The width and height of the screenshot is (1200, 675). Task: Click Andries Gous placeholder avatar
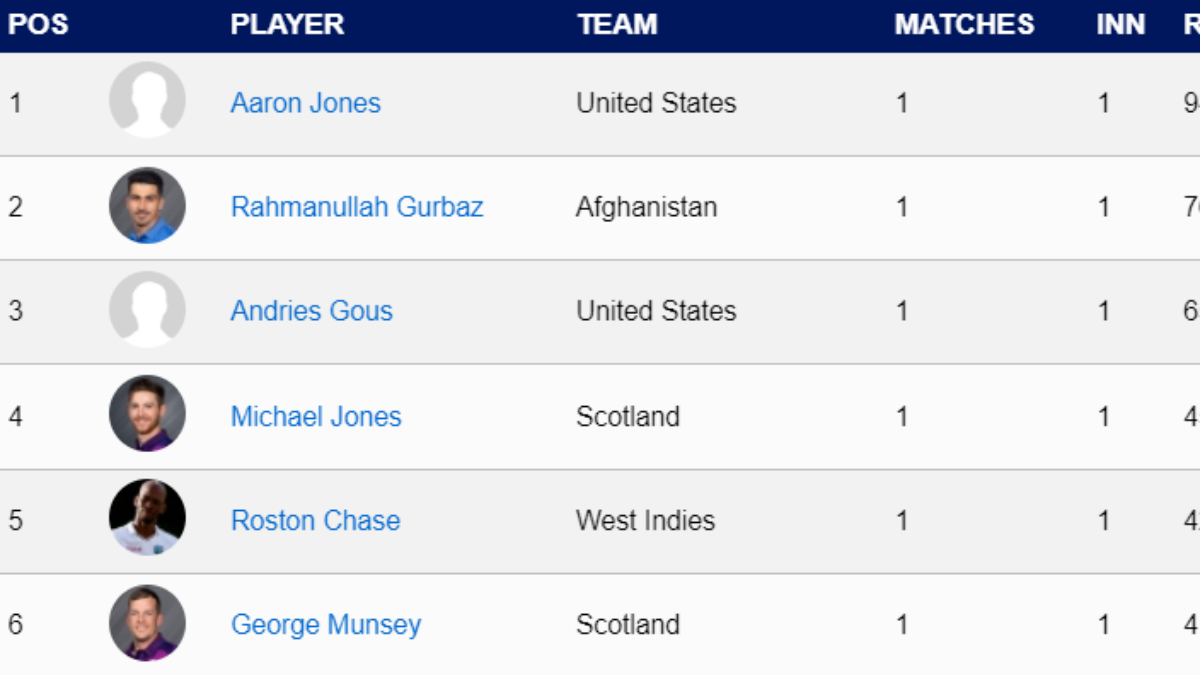pos(147,310)
